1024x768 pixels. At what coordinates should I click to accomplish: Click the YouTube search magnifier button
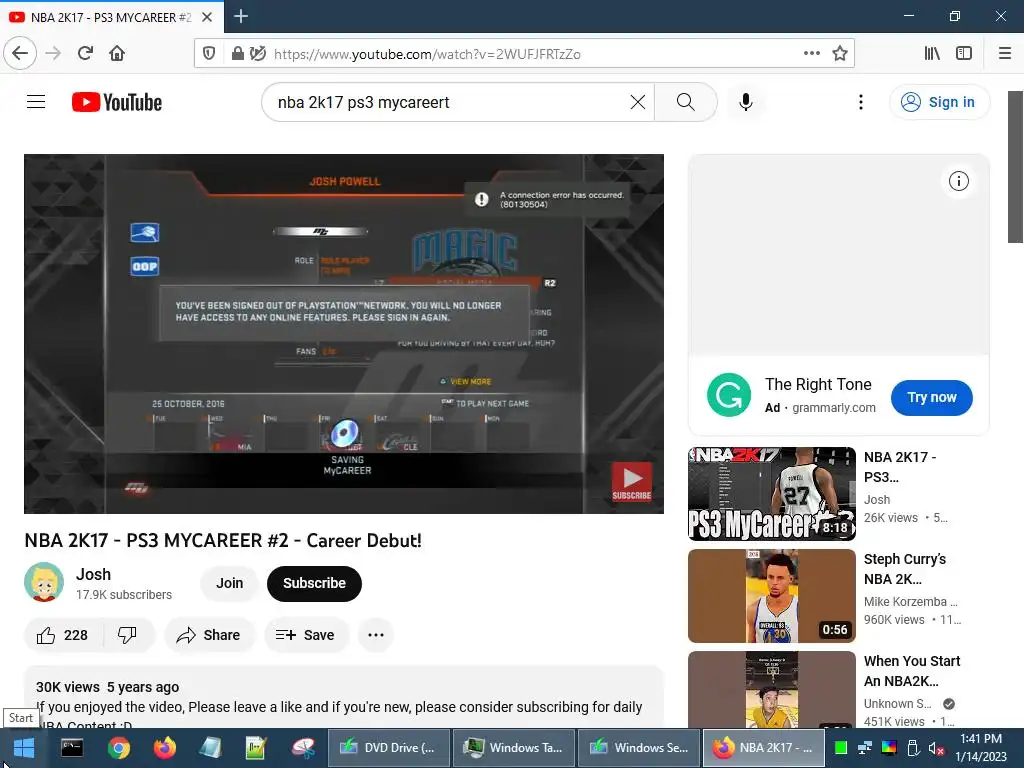(686, 103)
